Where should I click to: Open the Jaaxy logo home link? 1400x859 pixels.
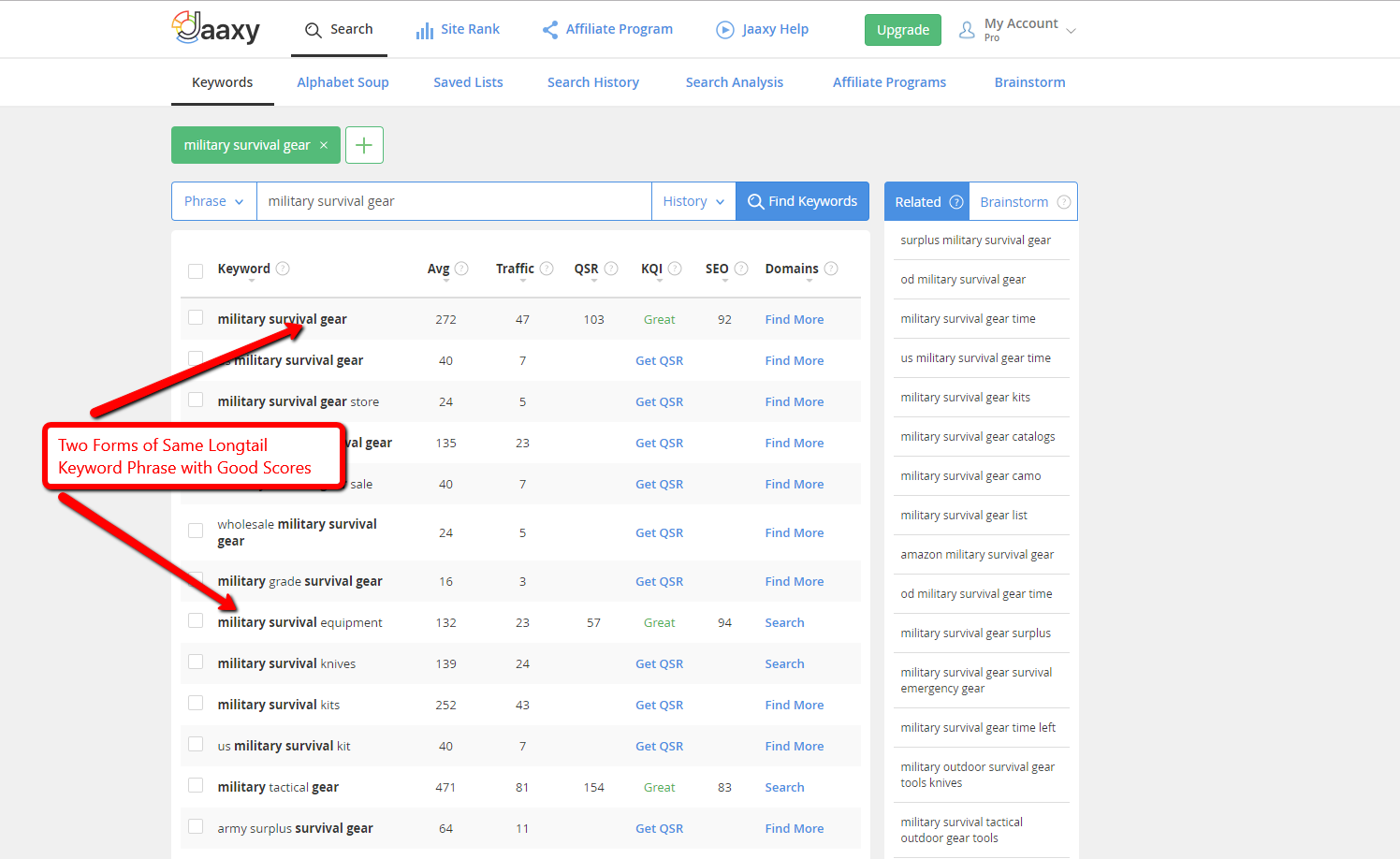point(215,28)
